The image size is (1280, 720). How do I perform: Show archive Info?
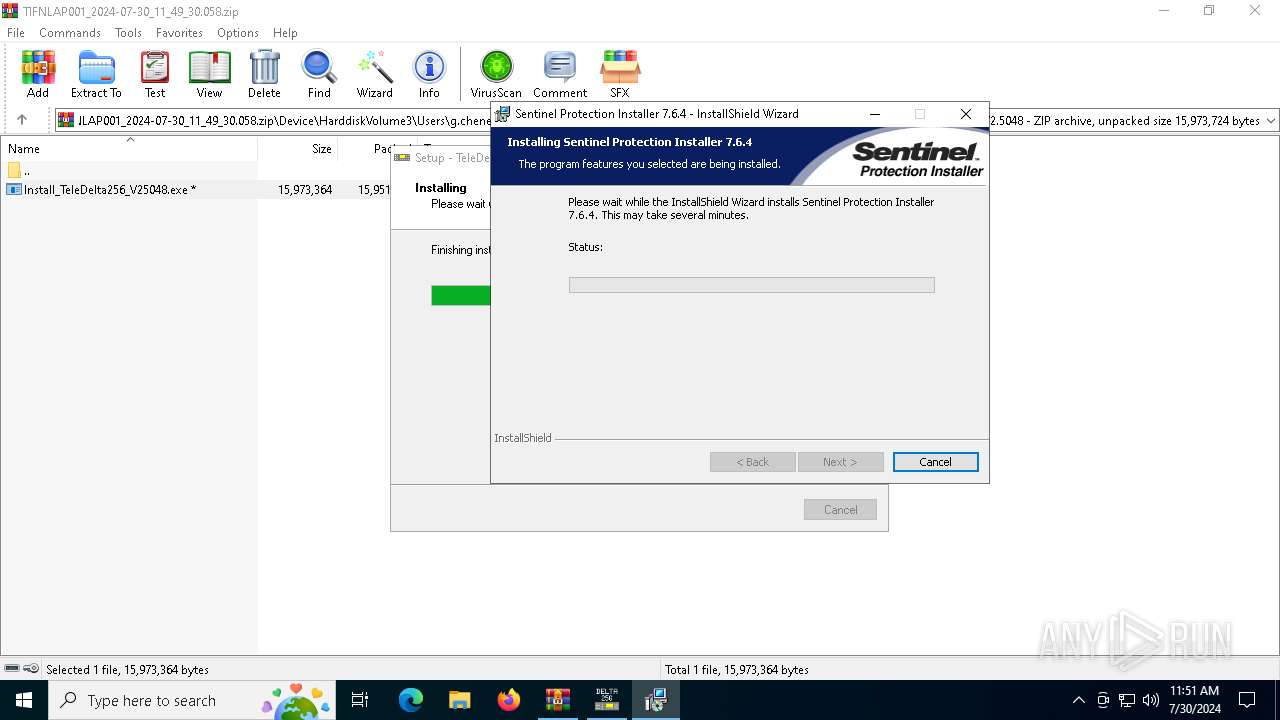429,75
